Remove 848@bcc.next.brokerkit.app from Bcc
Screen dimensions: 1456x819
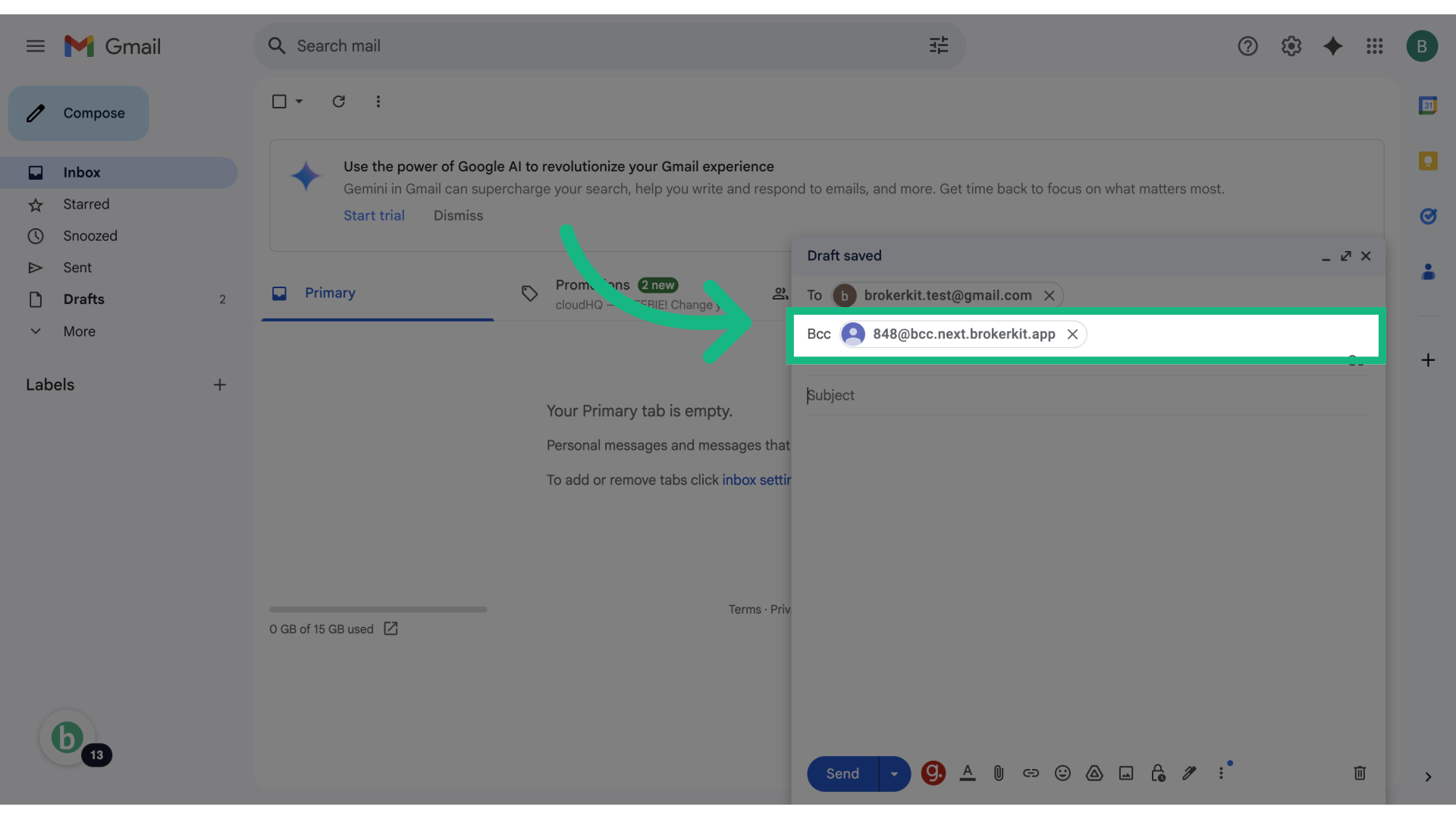1072,334
